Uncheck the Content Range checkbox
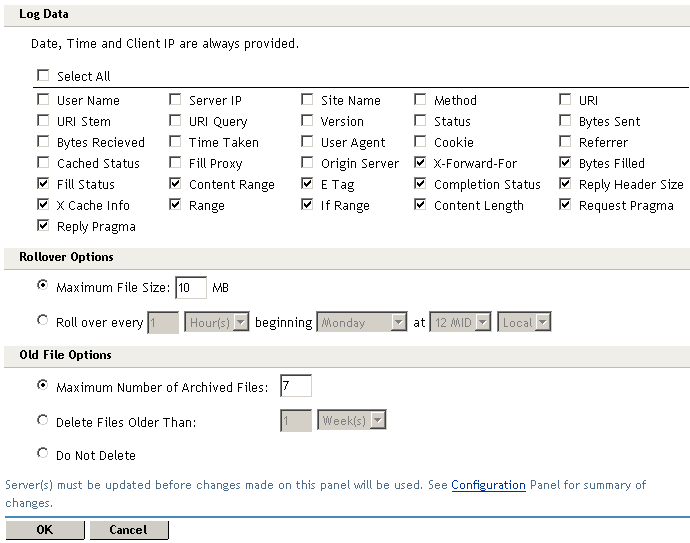 click(x=175, y=183)
